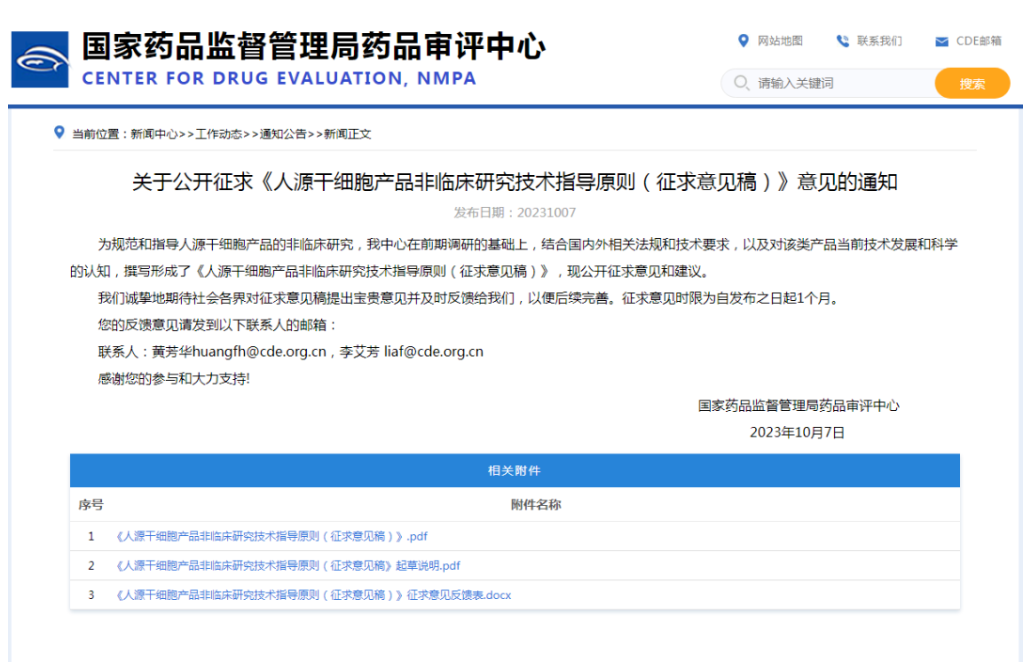Click the 国家药品监督管理局药品审评中心 header title
The height and width of the screenshot is (662, 1032).
313,46
